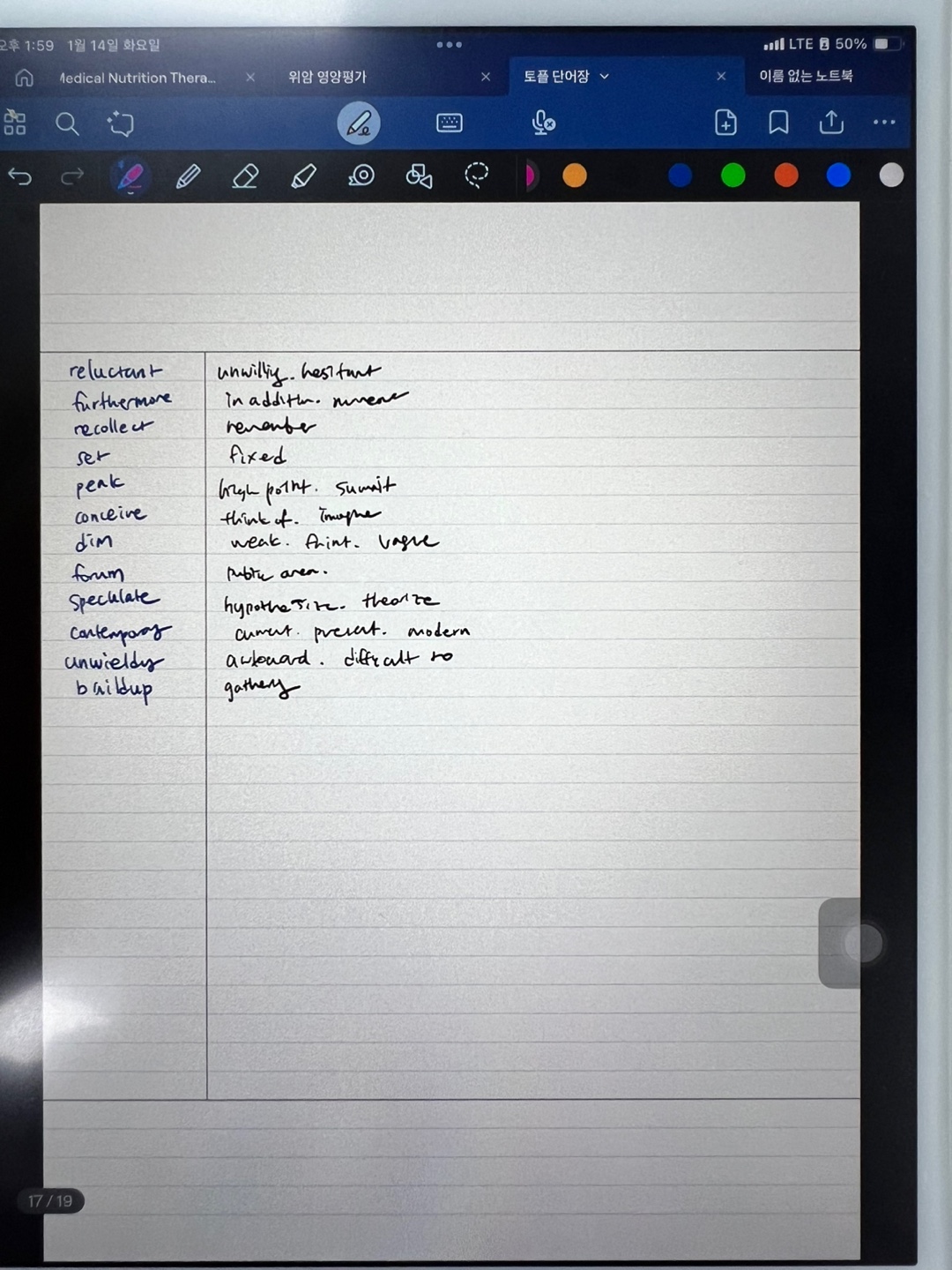The image size is (952, 1270).
Task: Switch to the 이름 없는 노트북 tab
Action: (x=806, y=77)
